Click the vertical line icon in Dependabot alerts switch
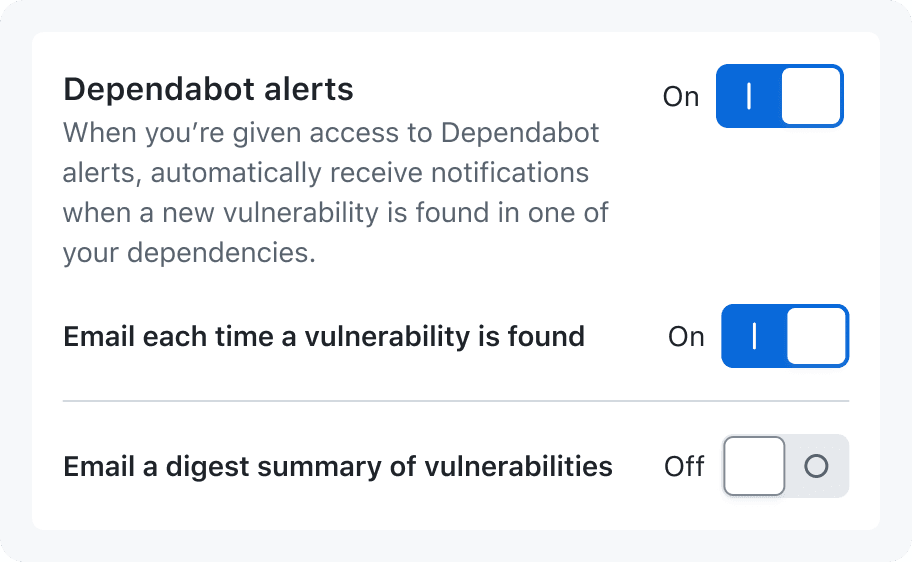912x562 pixels. pyautogui.click(x=749, y=96)
